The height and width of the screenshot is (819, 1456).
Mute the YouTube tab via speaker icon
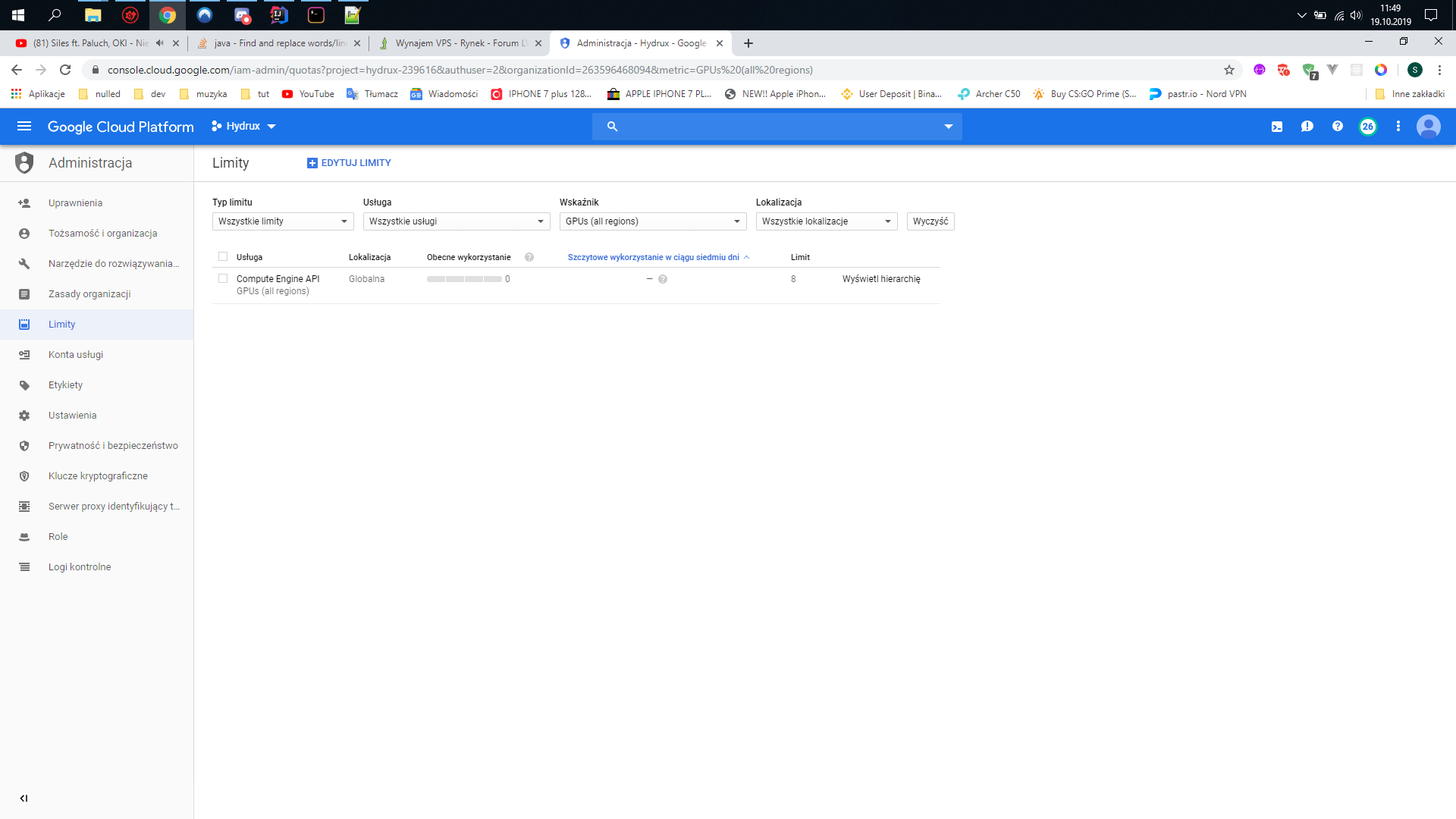point(159,43)
